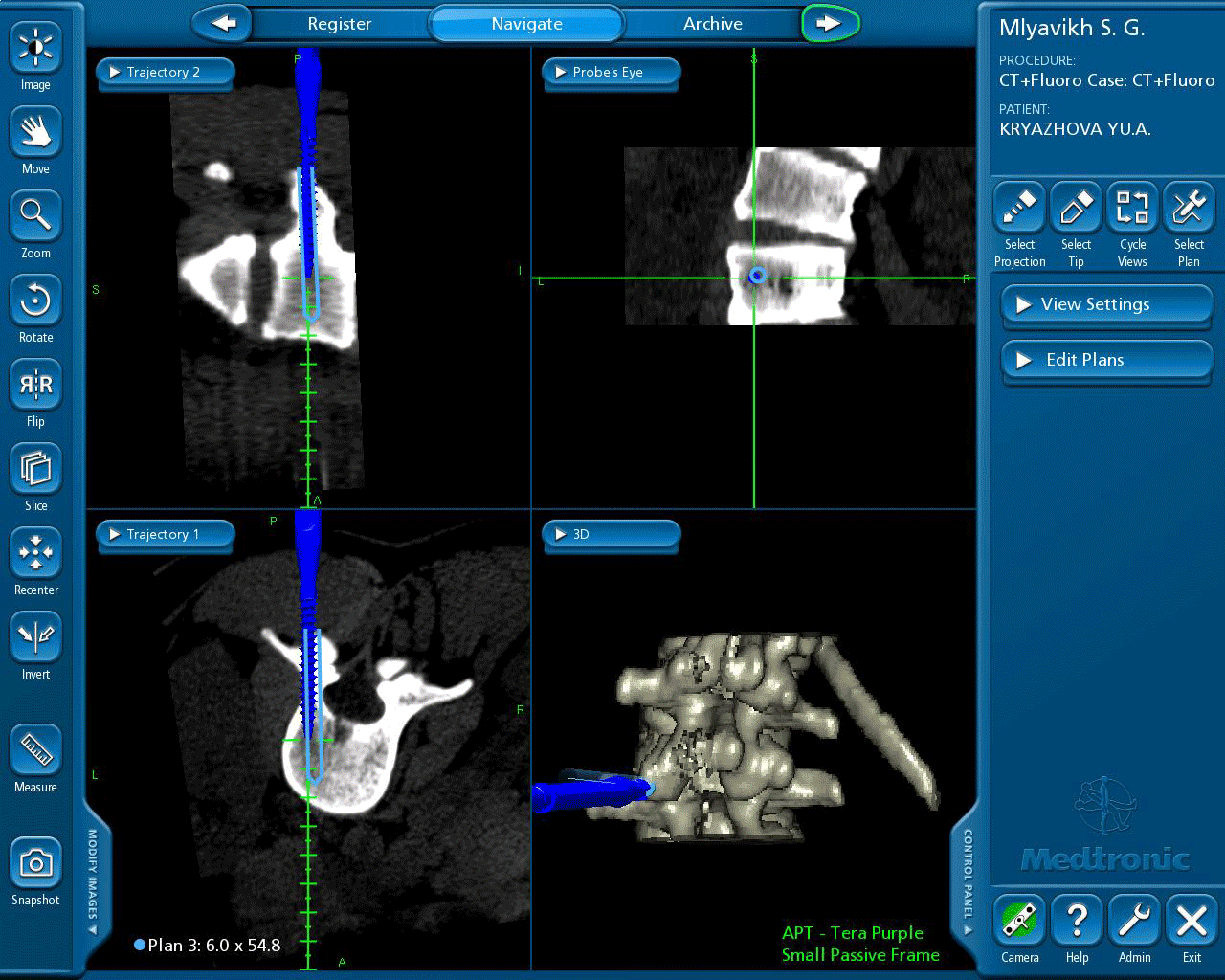The image size is (1225, 980).
Task: Click the Probe's Eye crosshair target circle
Action: tap(757, 276)
